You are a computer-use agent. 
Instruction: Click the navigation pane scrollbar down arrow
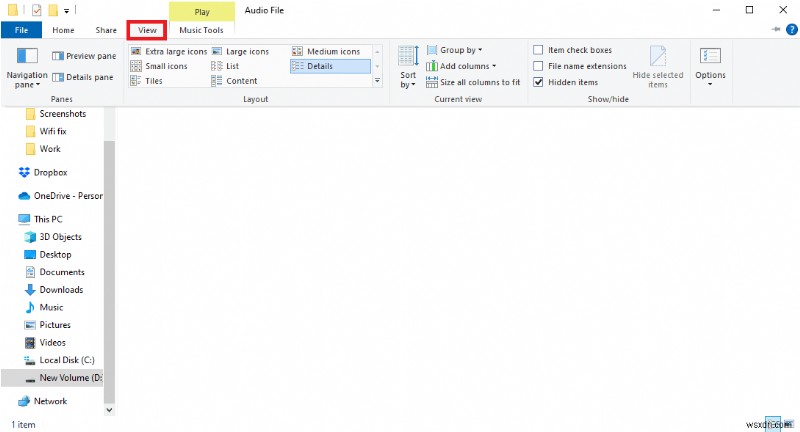click(109, 410)
